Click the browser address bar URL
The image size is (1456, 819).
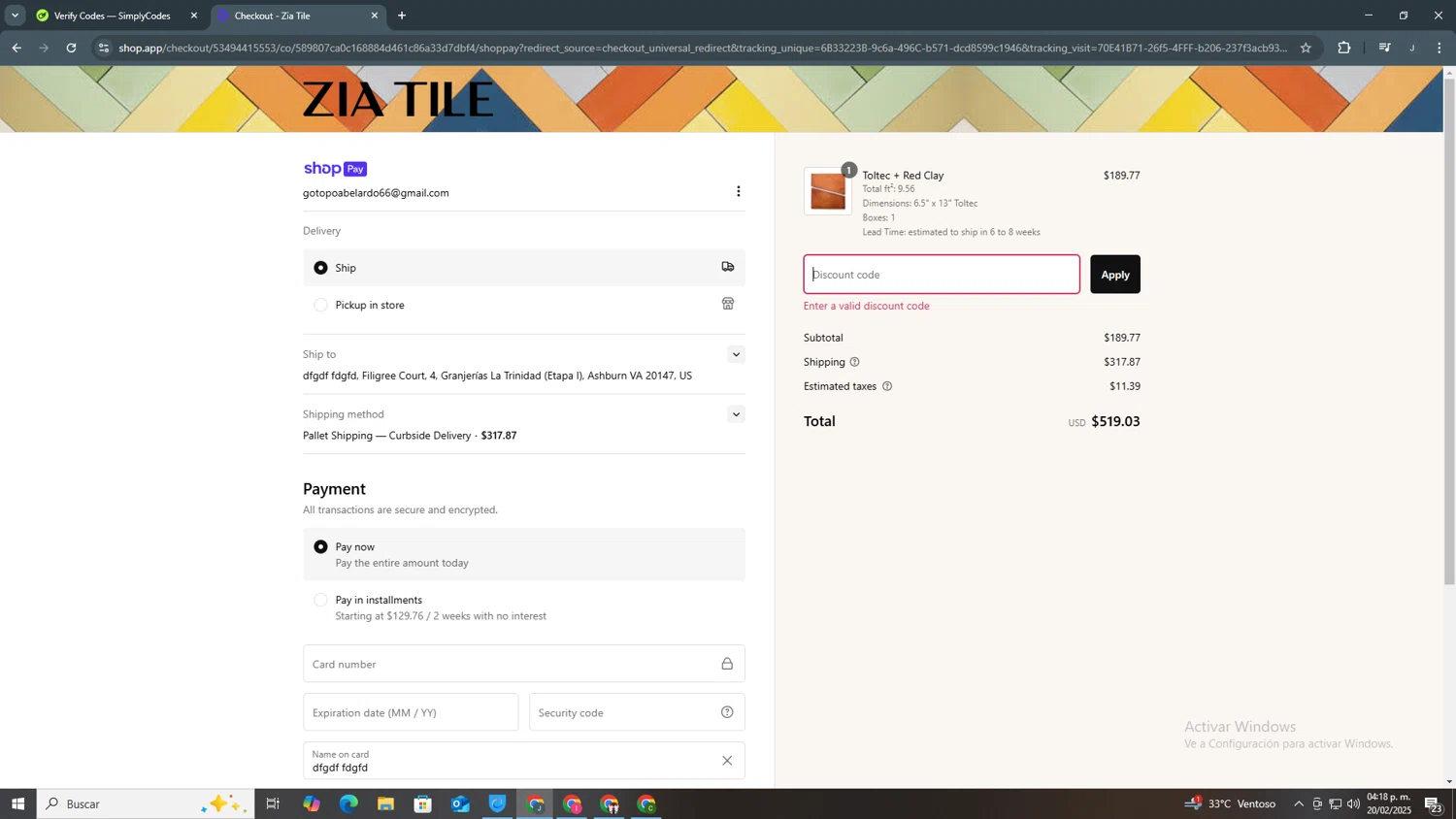click(702, 48)
